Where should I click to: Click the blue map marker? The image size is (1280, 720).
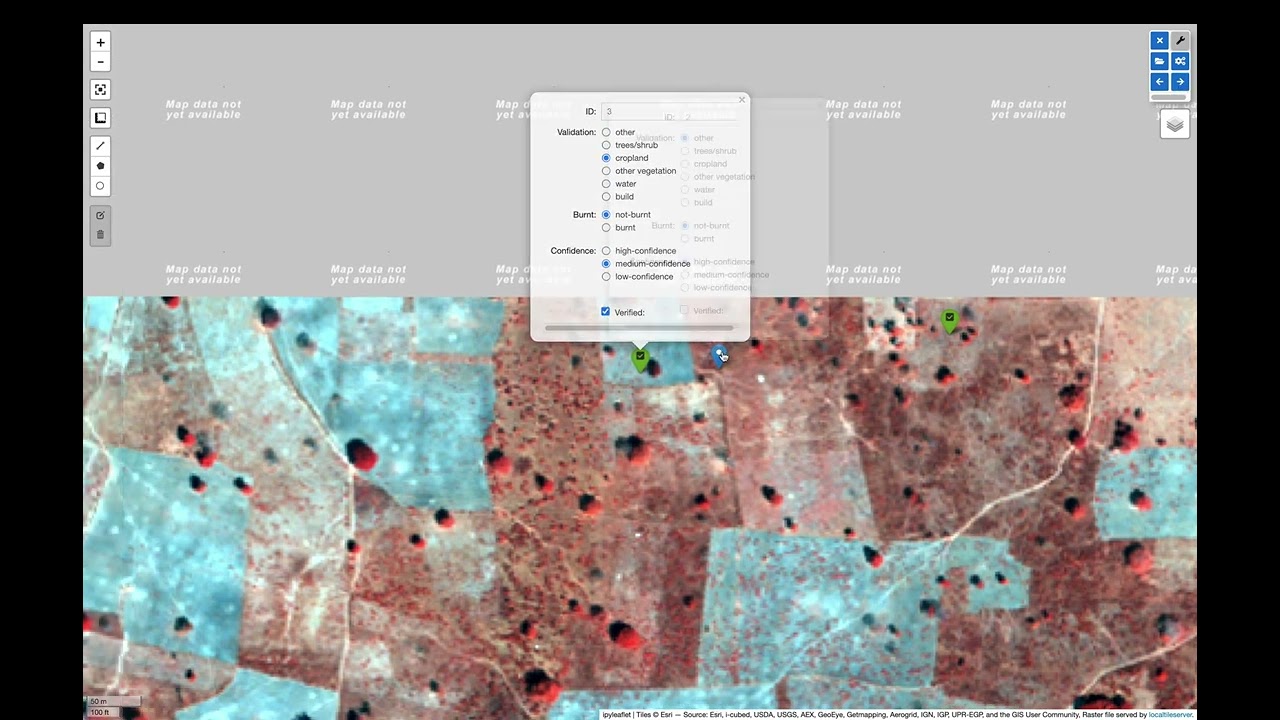point(718,354)
